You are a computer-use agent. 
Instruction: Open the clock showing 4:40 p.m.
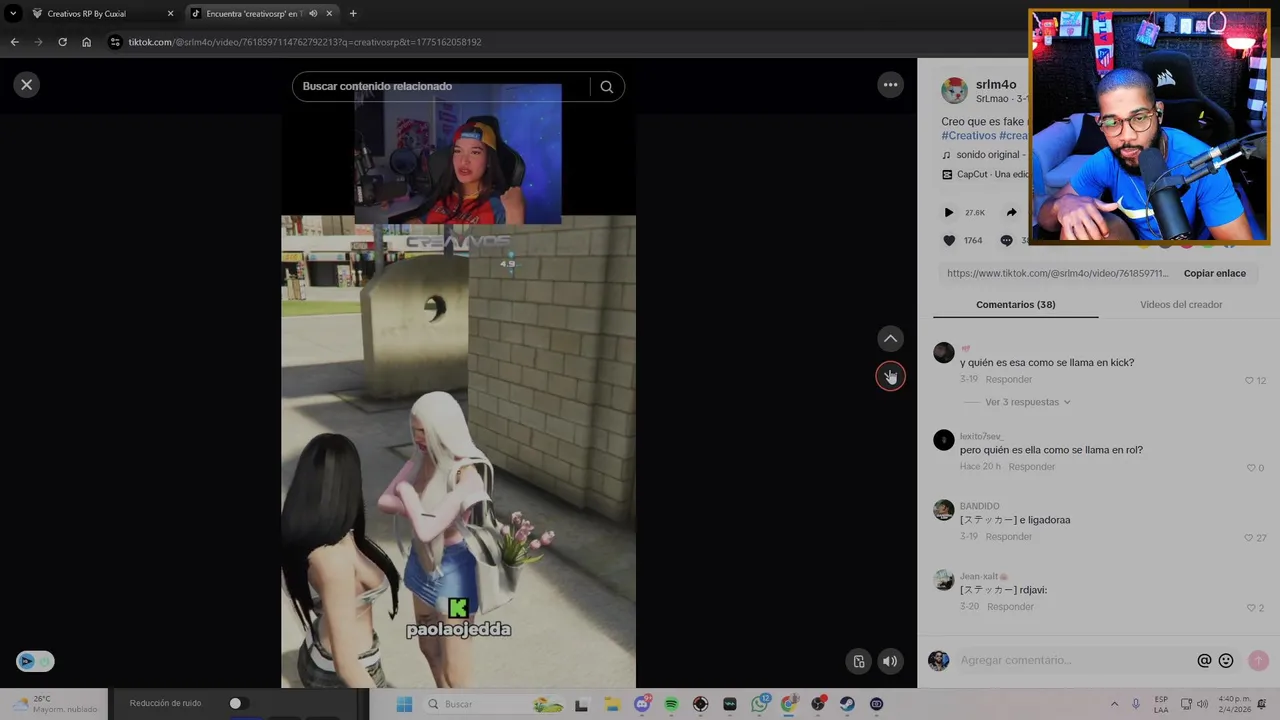click(x=1235, y=704)
